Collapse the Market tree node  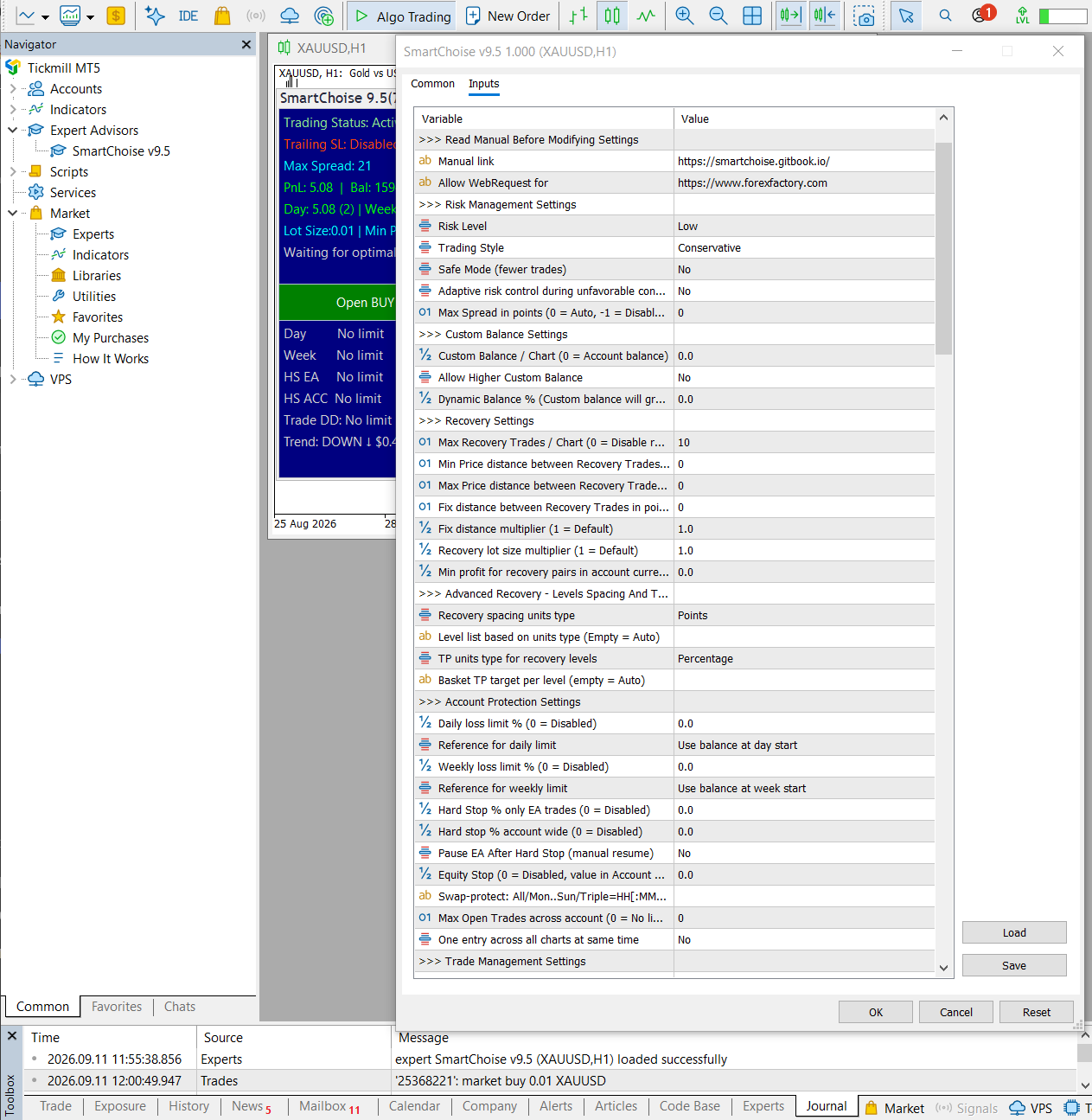pos(13,213)
